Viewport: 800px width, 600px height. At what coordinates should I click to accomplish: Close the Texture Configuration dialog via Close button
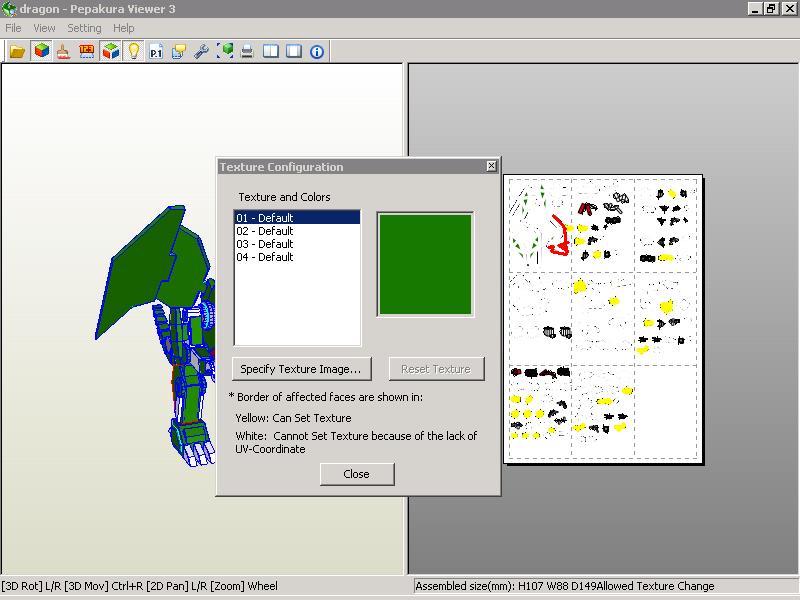(x=357, y=474)
